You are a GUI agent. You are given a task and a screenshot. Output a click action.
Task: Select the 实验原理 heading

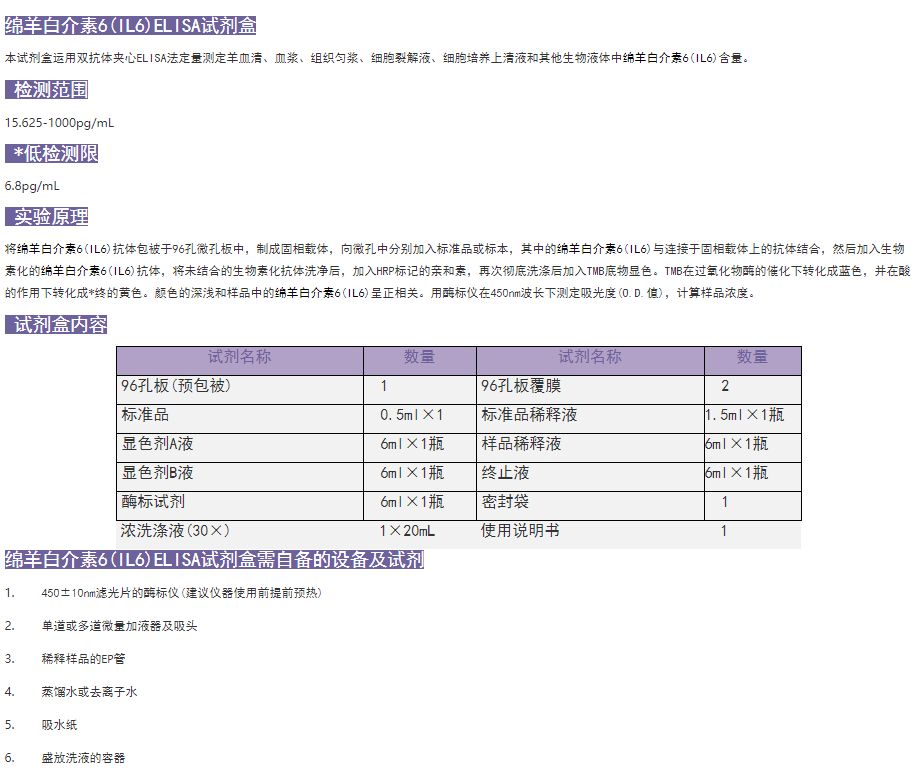pos(47,217)
